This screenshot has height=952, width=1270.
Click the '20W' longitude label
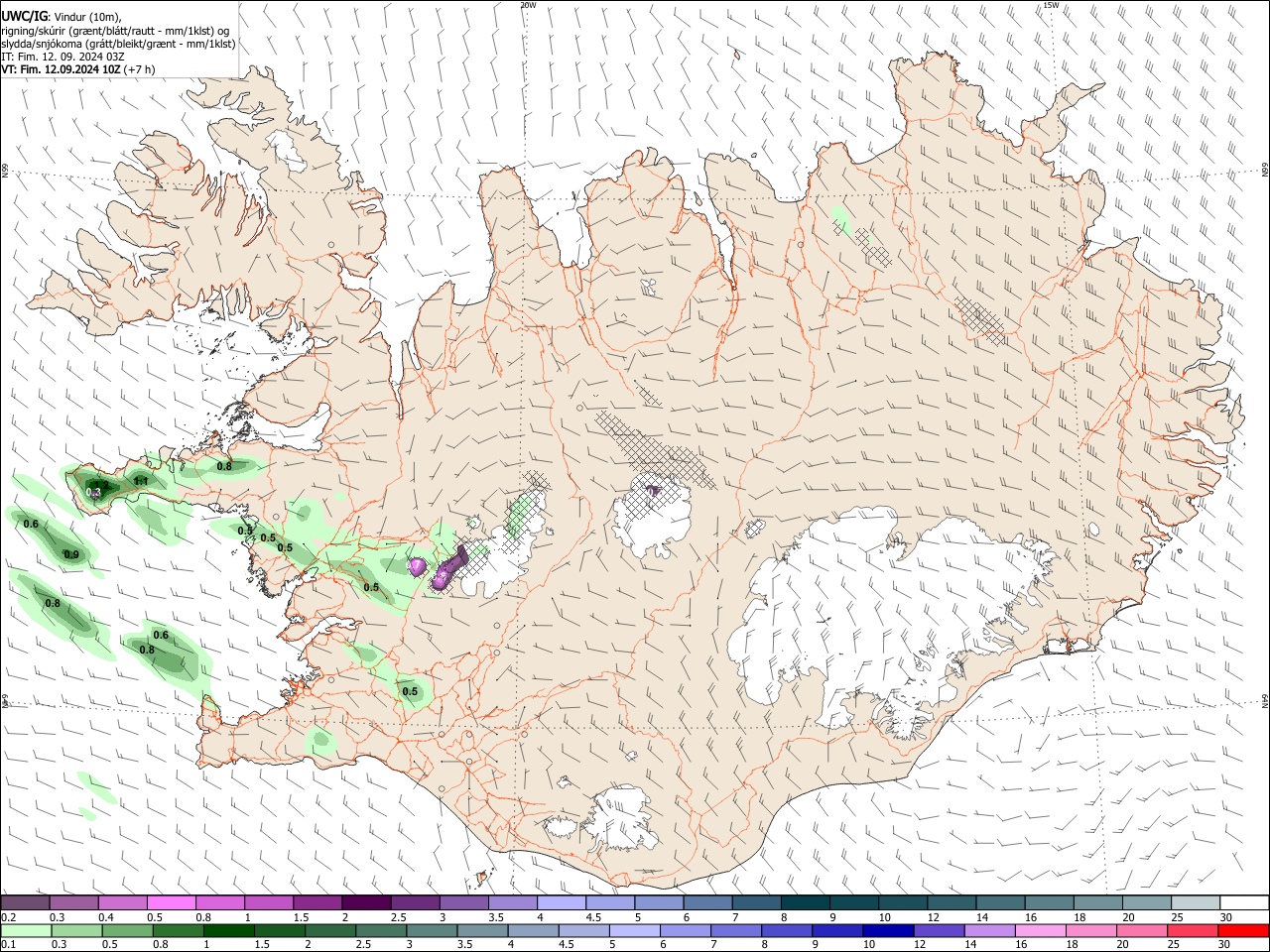tap(528, 5)
